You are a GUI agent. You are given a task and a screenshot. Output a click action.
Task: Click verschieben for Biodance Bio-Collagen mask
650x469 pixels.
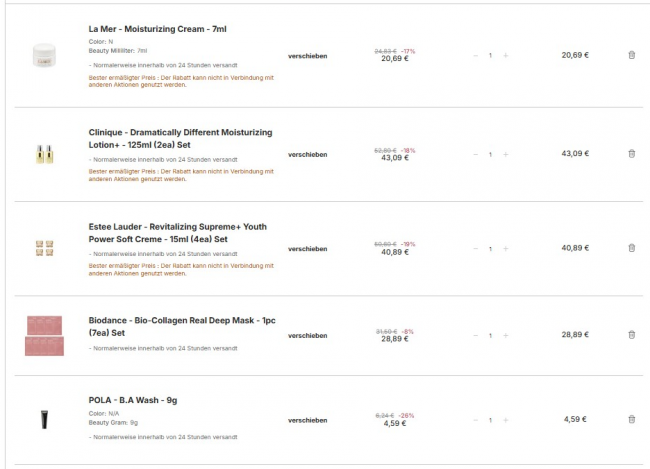pyautogui.click(x=307, y=335)
